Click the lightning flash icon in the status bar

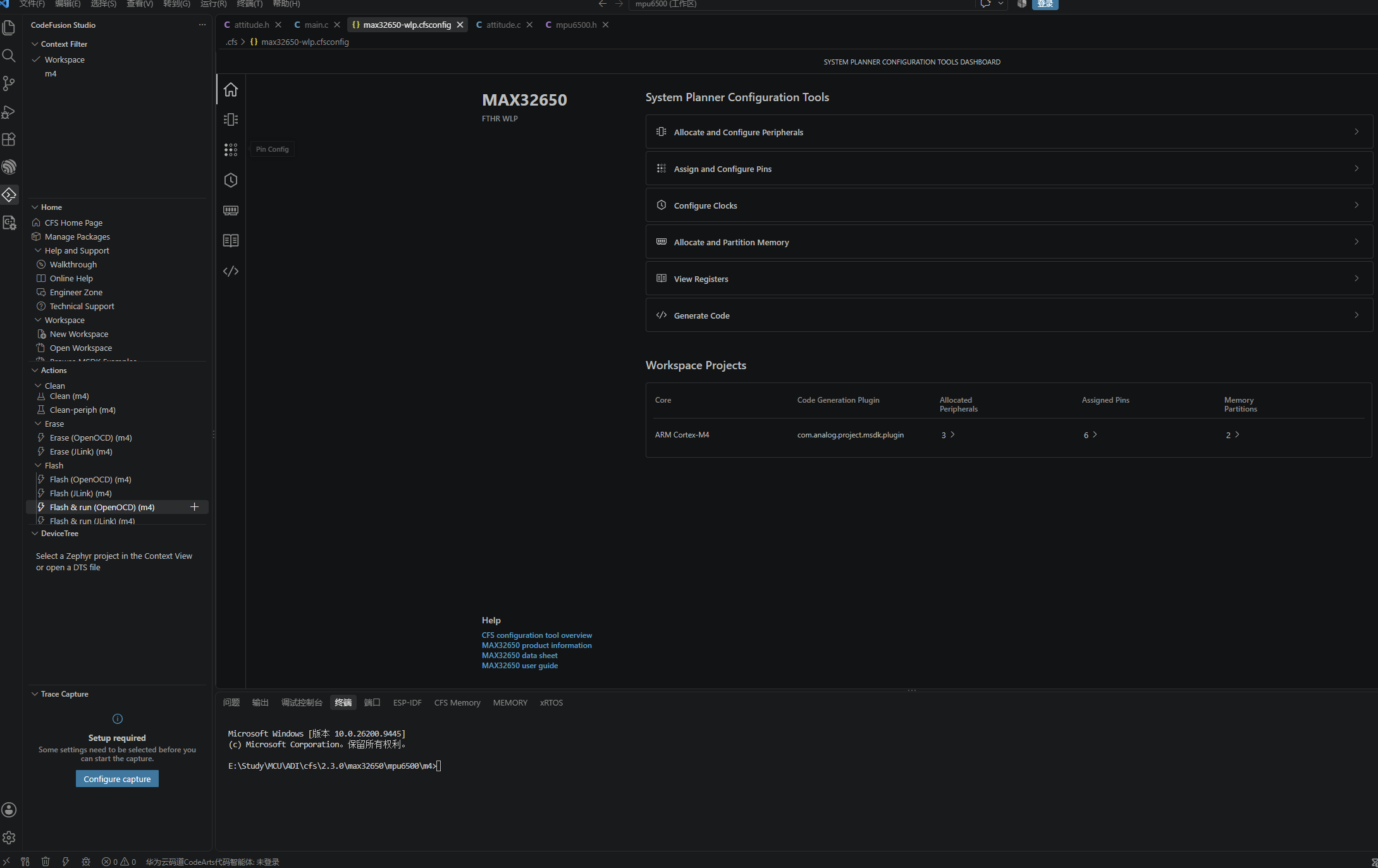[66, 862]
